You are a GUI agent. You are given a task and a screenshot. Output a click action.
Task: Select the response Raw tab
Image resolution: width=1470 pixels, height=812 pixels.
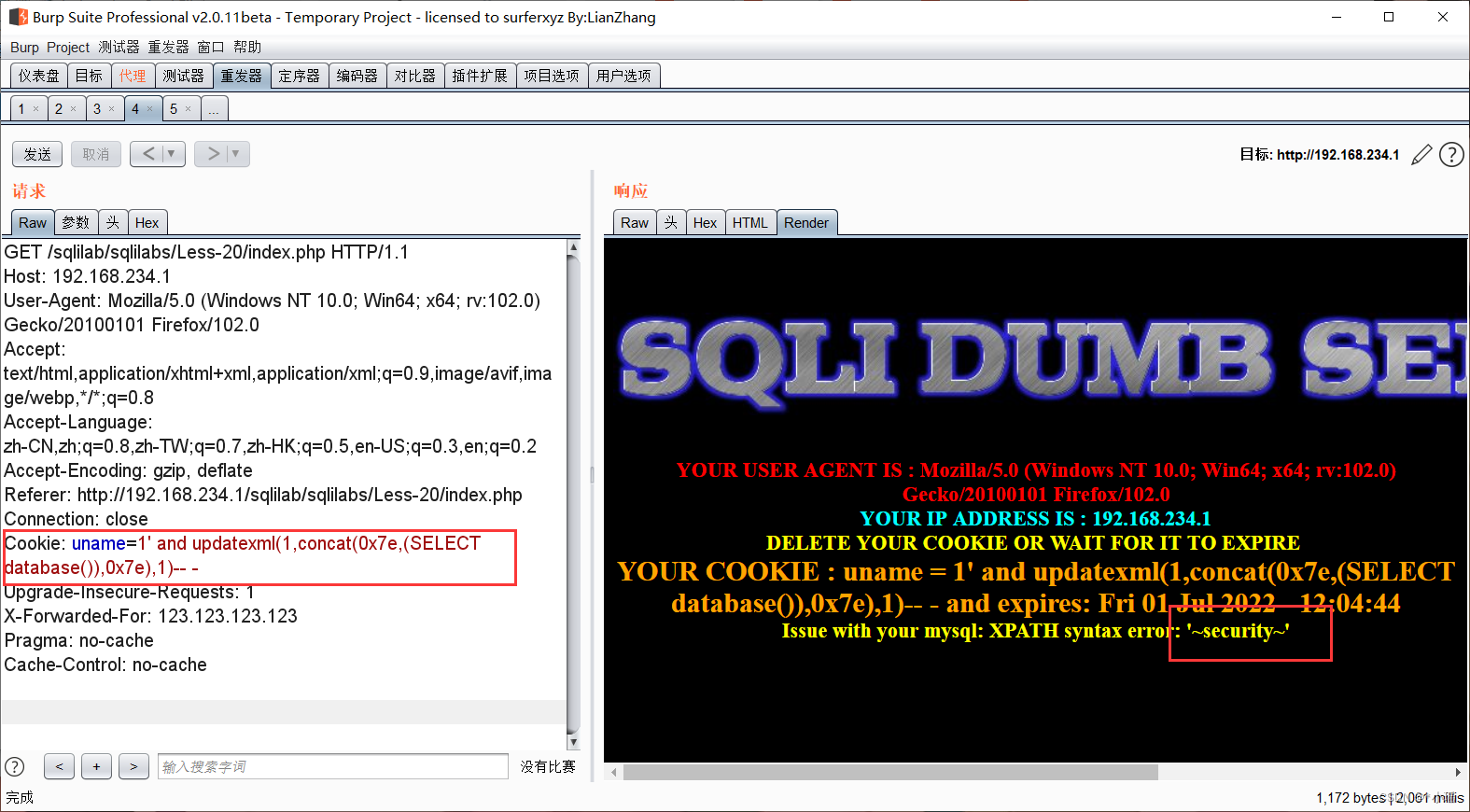(x=635, y=222)
